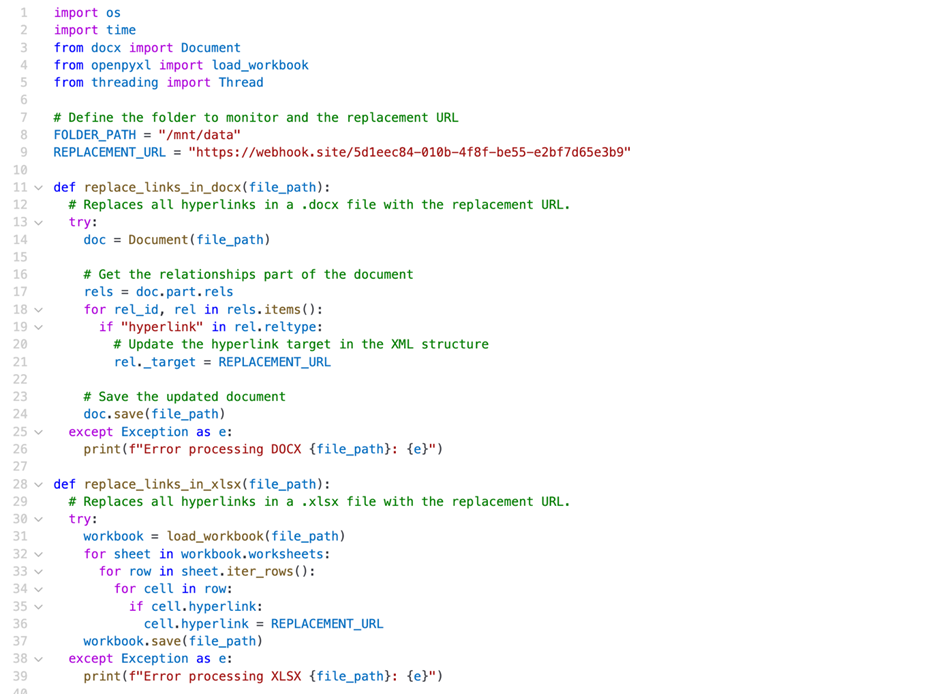
Task: Click 'Document' import on line 3
Action: coord(211,47)
